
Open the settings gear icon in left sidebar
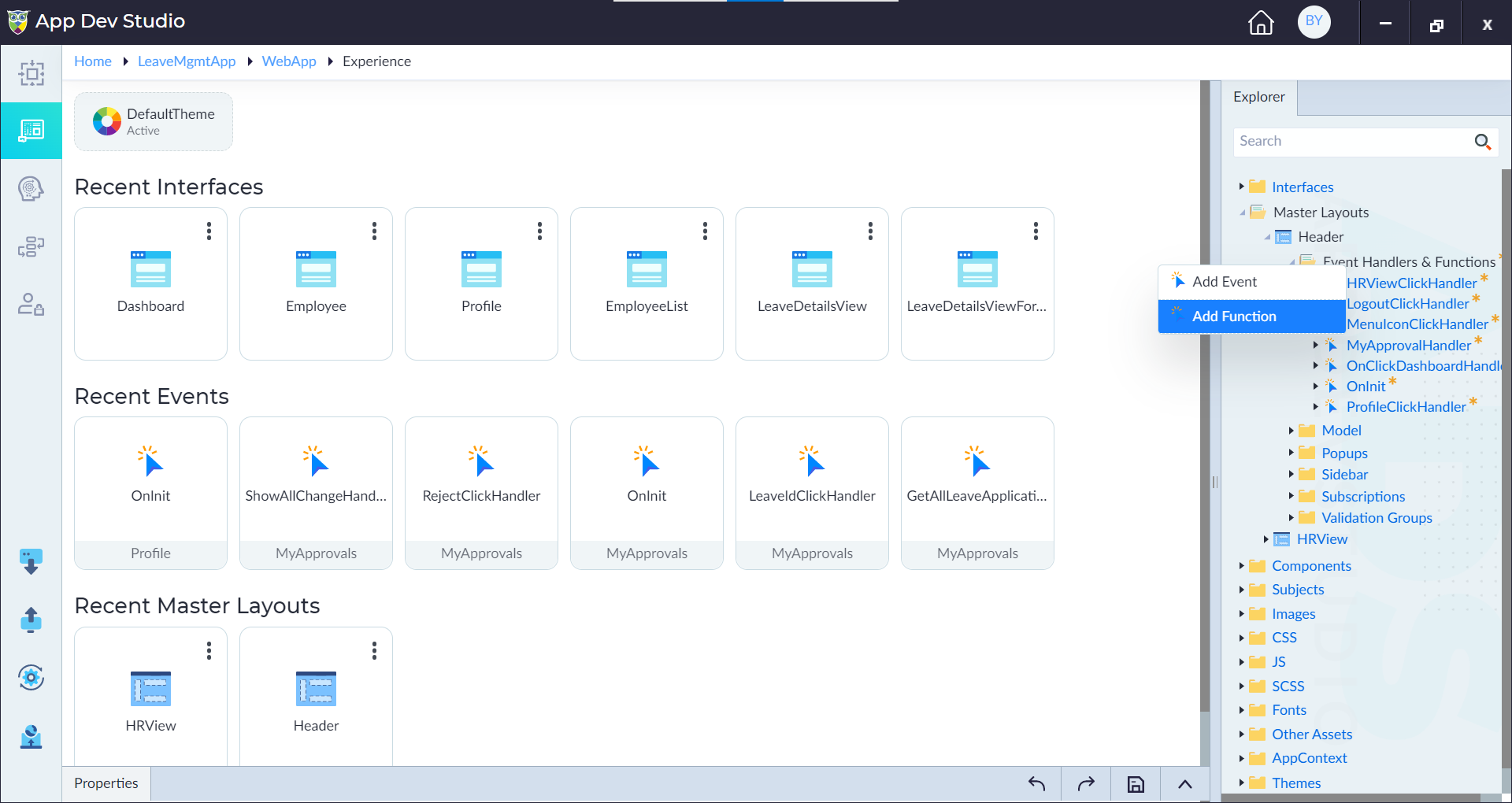(x=31, y=678)
